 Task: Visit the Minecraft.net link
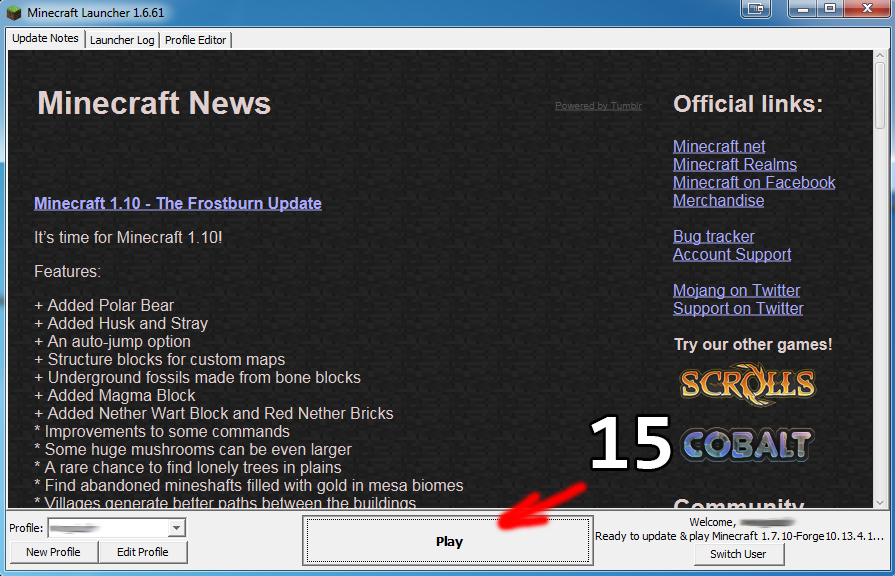coord(719,147)
